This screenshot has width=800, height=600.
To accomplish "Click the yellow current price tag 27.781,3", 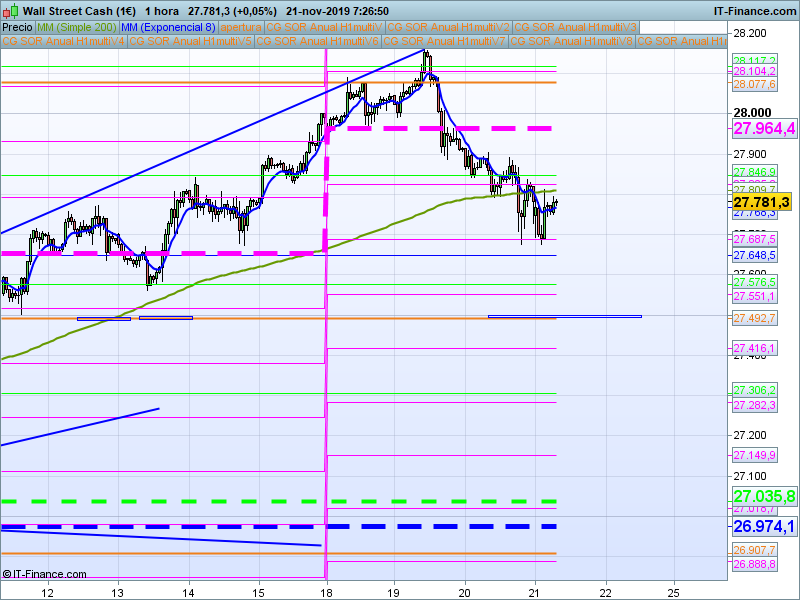I will (762, 202).
